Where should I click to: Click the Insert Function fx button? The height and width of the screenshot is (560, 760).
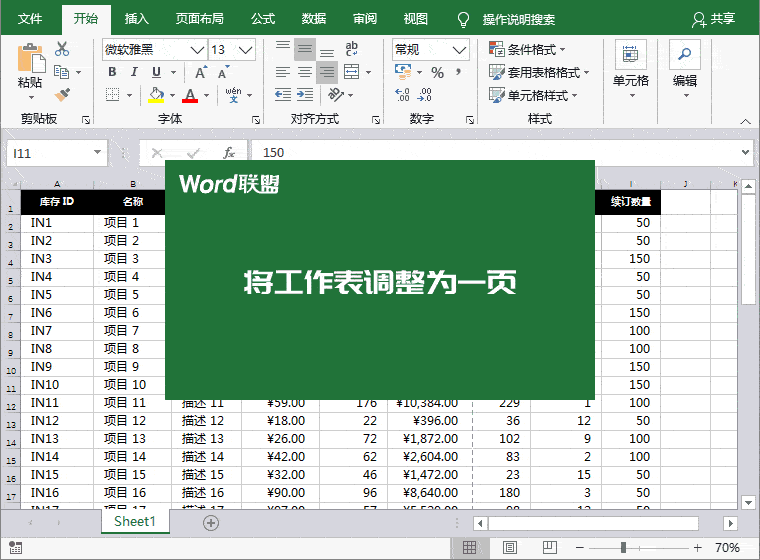point(229,153)
